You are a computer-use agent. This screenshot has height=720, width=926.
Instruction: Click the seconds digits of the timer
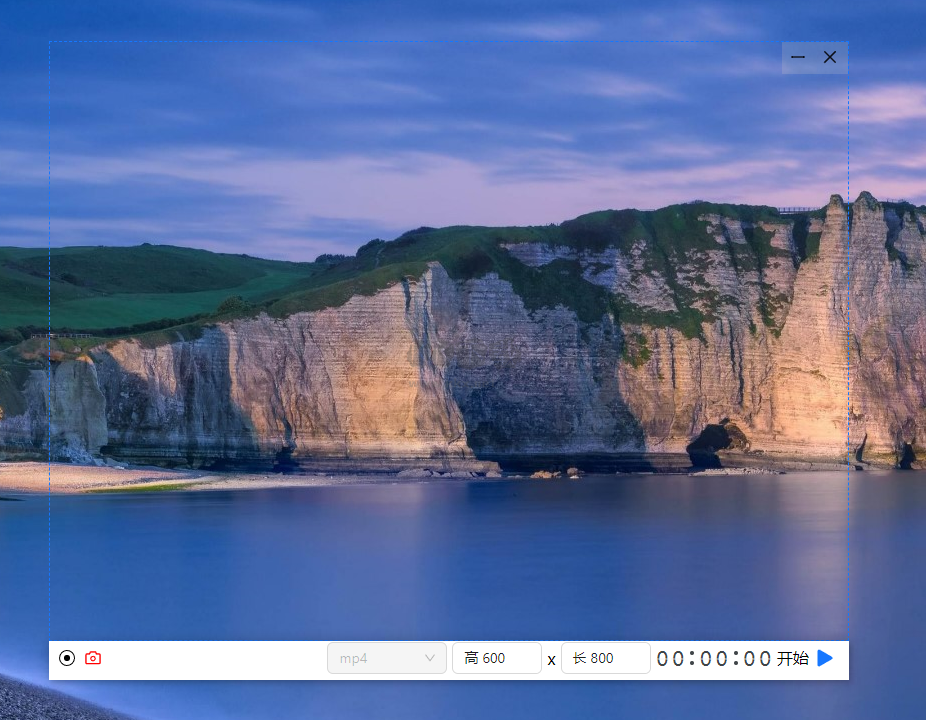pyautogui.click(x=758, y=659)
